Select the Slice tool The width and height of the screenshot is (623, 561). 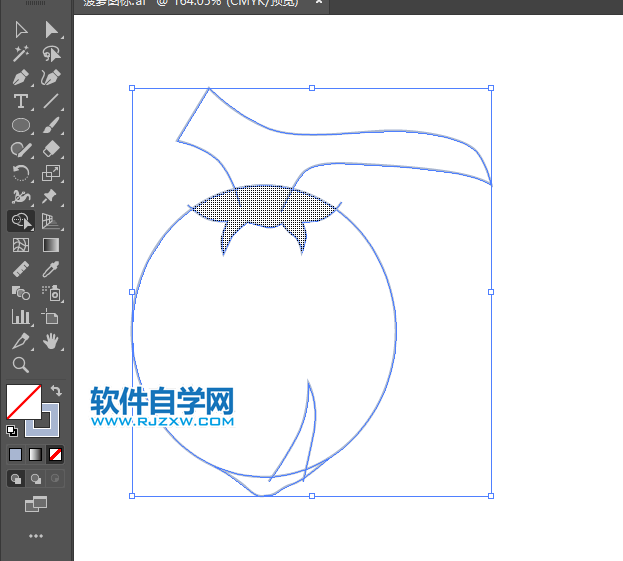(x=21, y=341)
